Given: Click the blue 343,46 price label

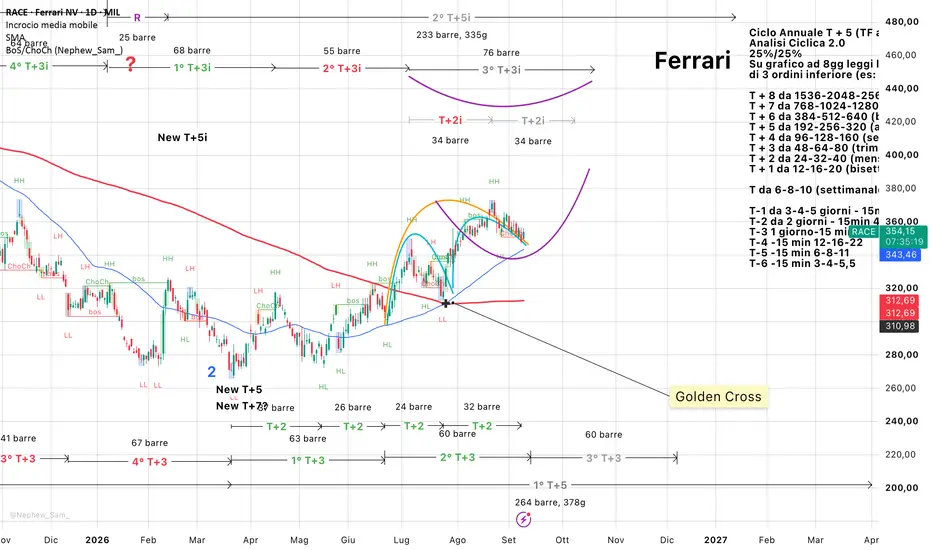Looking at the screenshot, I should click(900, 254).
